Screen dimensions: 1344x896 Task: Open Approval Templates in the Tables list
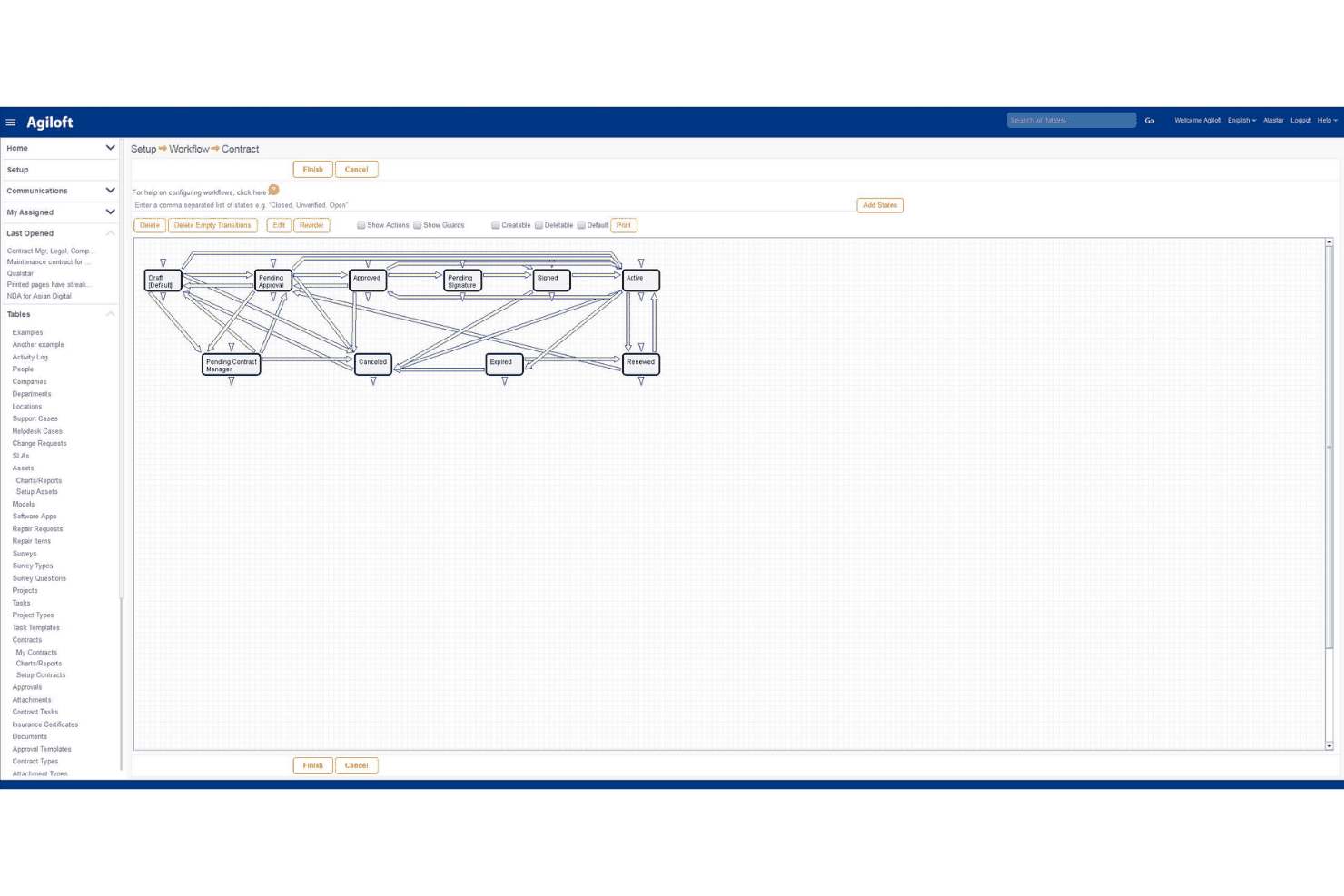tap(42, 749)
